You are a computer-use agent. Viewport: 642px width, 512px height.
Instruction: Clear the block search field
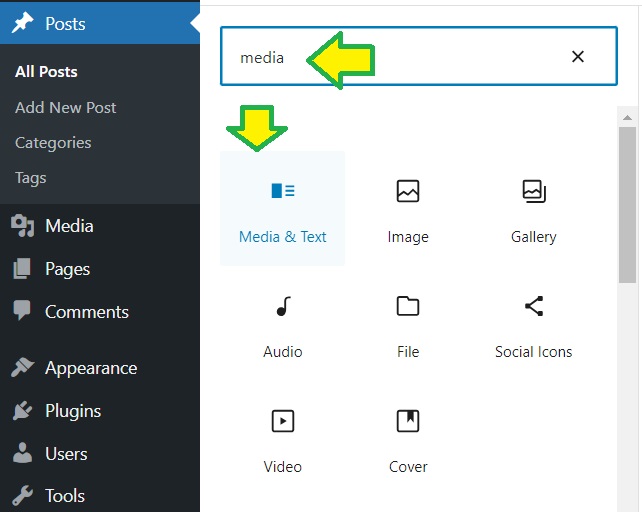(x=578, y=57)
